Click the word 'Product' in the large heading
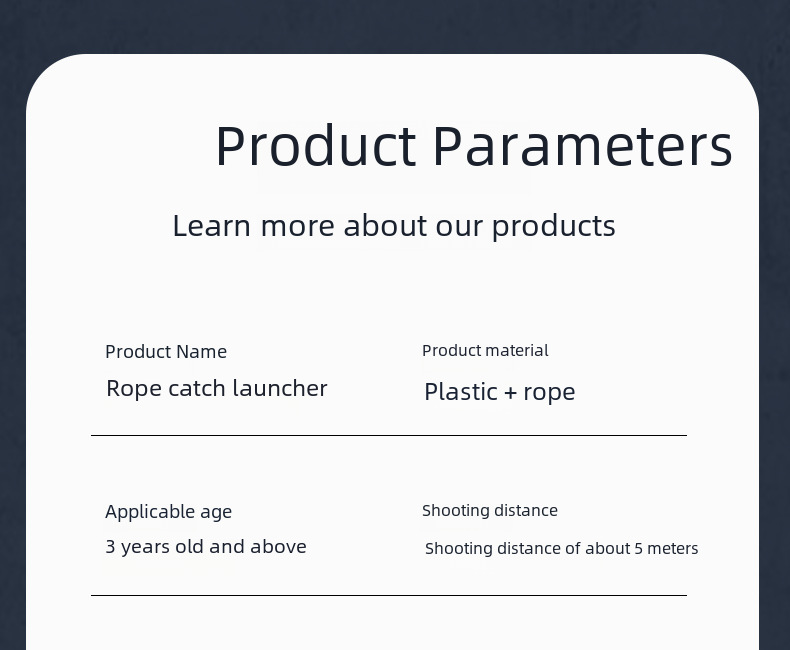The width and height of the screenshot is (790, 650). 315,146
